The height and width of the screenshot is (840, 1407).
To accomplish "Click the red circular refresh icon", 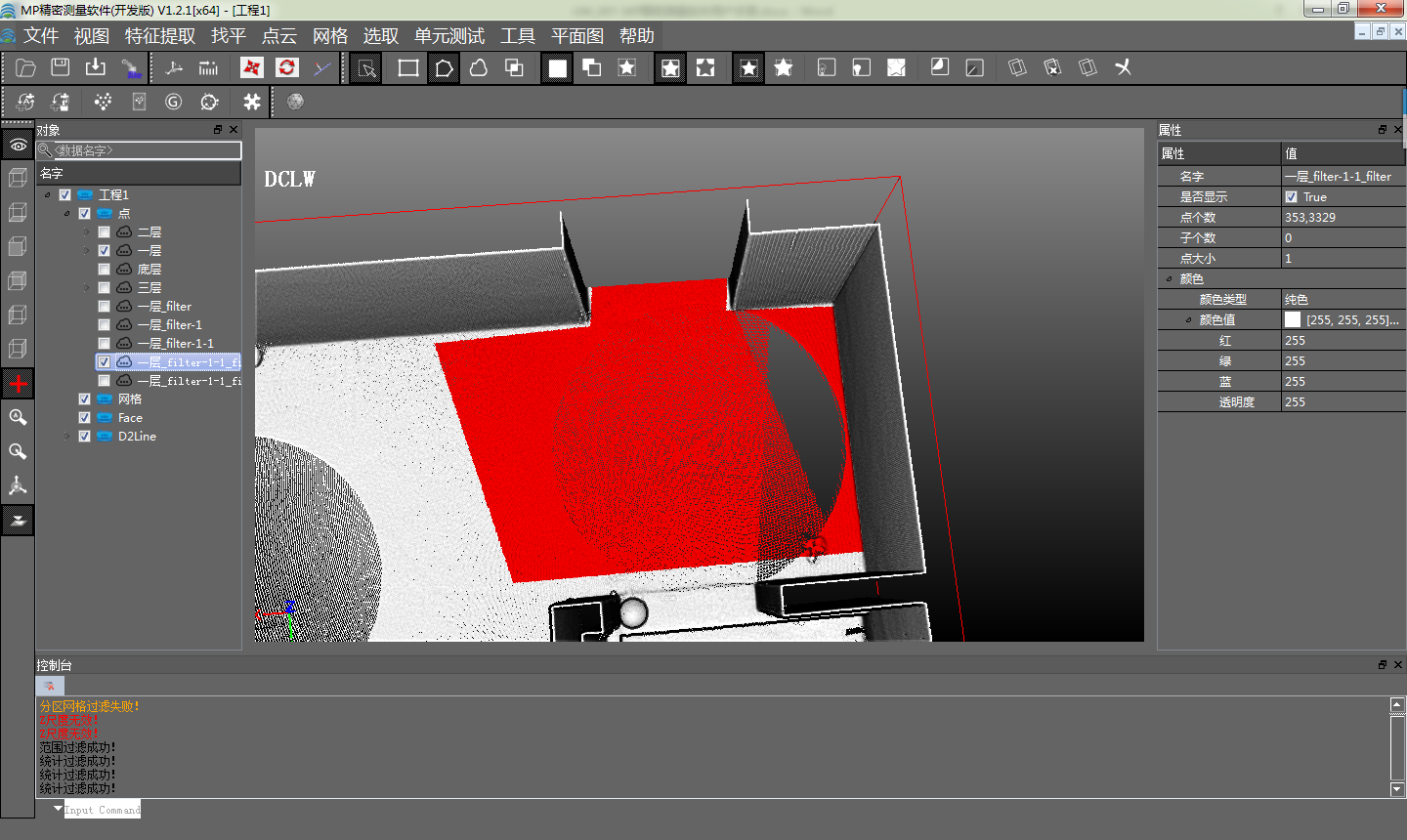I will coord(286,67).
